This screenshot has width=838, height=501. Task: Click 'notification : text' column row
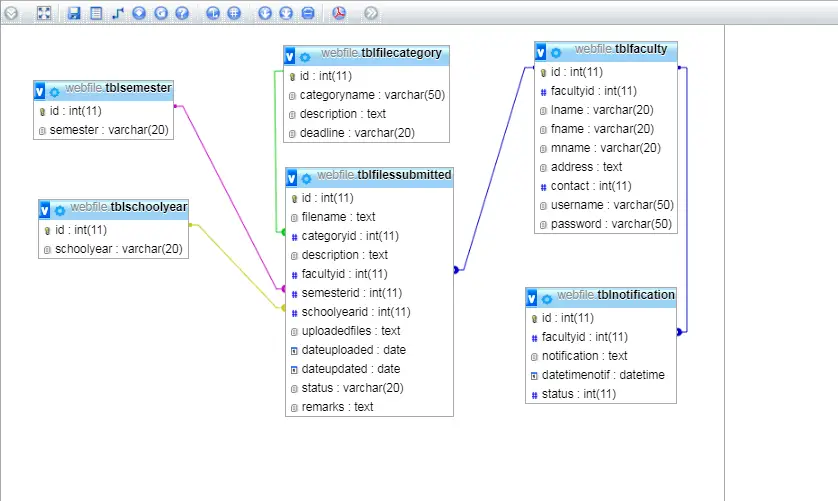[601, 356]
